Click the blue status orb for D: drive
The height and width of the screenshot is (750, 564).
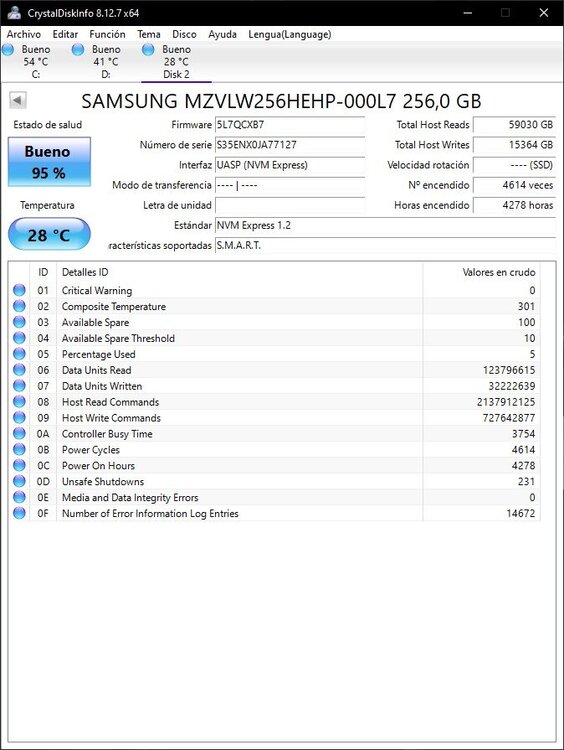78,49
